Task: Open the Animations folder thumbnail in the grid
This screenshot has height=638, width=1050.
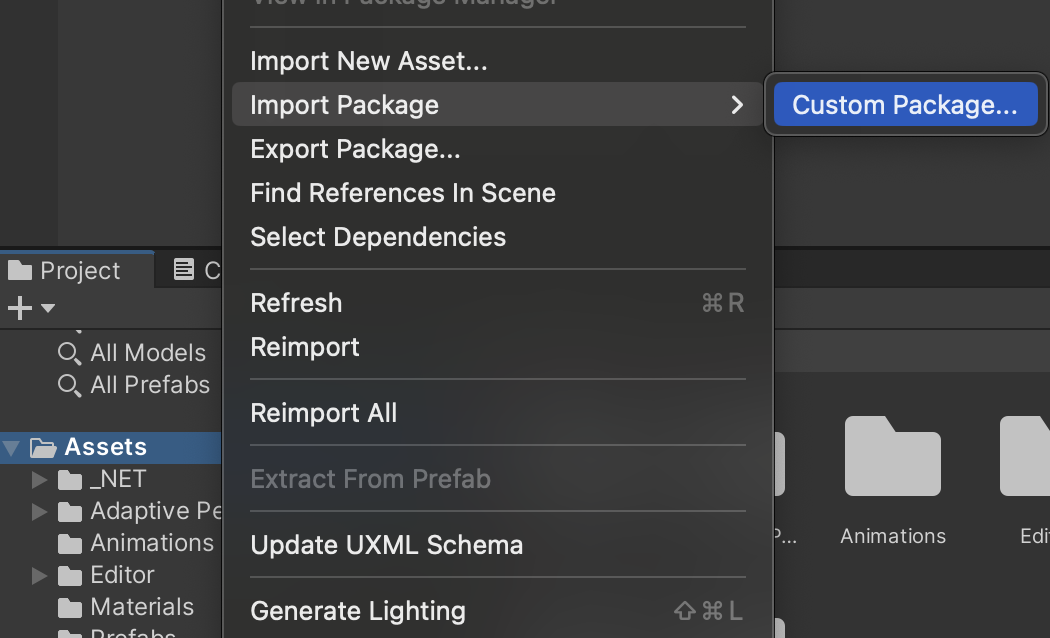Action: click(x=892, y=457)
